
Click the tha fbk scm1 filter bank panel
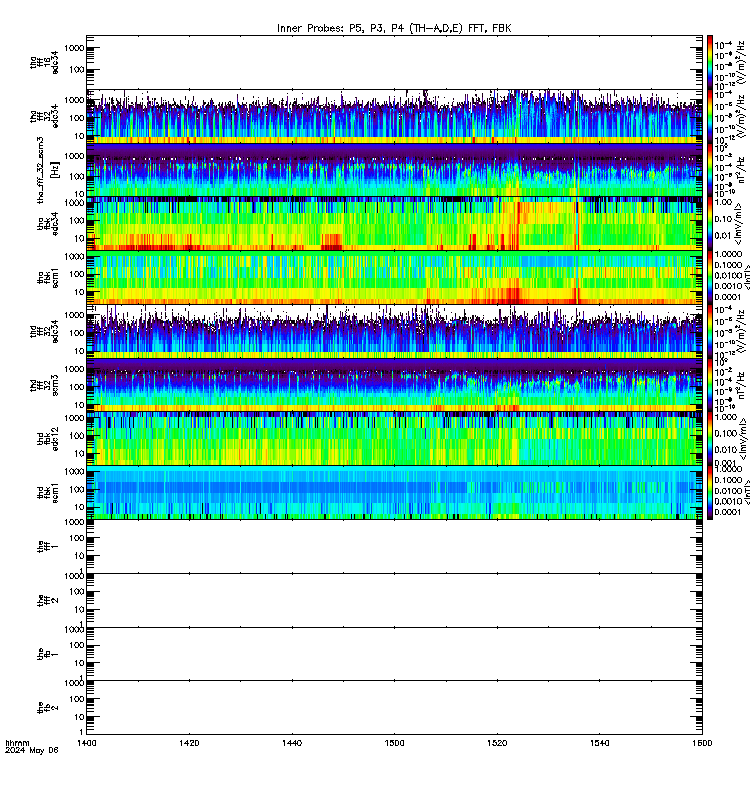click(394, 278)
